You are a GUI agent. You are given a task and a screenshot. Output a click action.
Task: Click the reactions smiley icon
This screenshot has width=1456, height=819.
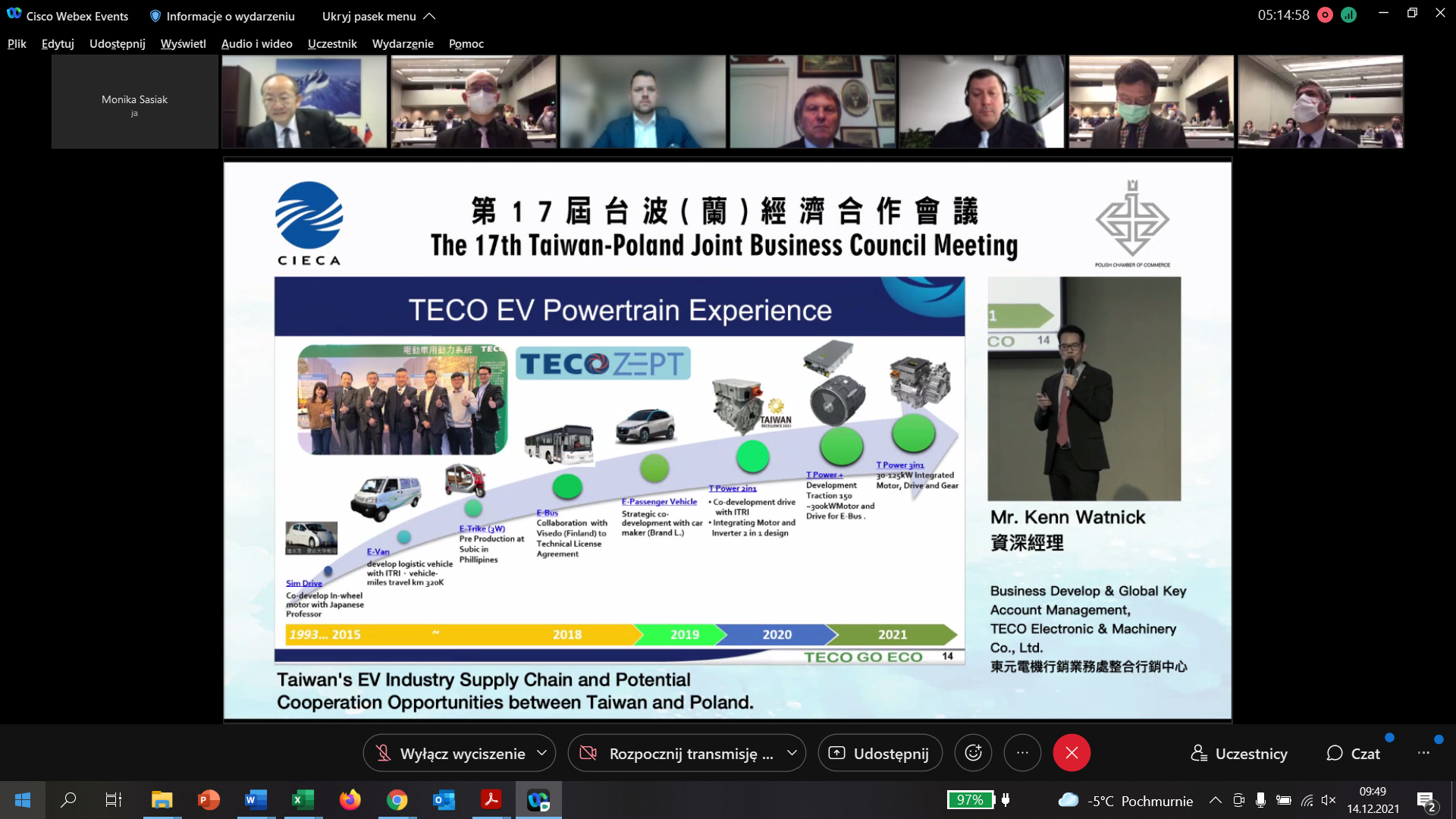[x=973, y=753]
